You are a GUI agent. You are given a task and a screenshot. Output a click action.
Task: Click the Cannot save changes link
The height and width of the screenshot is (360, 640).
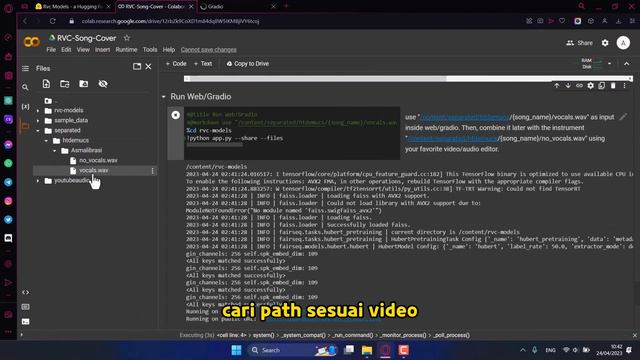209,50
